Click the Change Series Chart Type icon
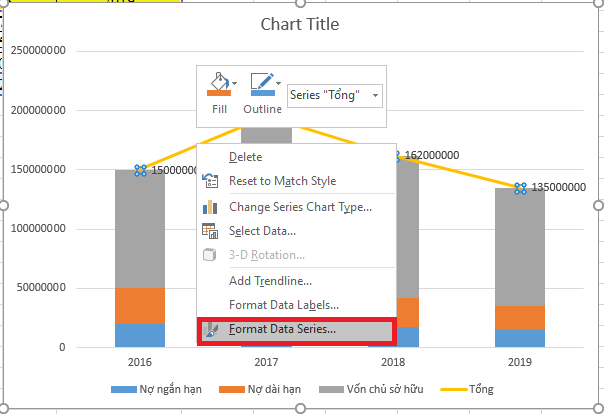 [210, 207]
